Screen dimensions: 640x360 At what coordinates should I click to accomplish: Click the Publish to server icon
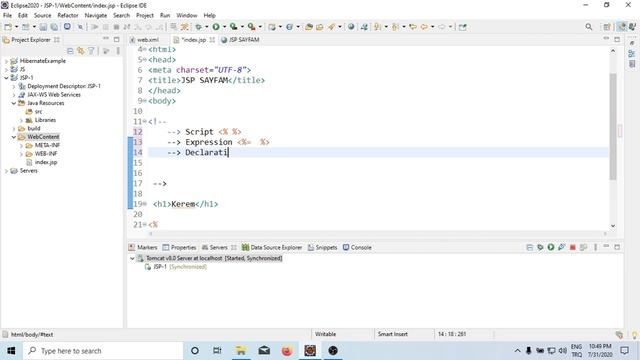583,247
